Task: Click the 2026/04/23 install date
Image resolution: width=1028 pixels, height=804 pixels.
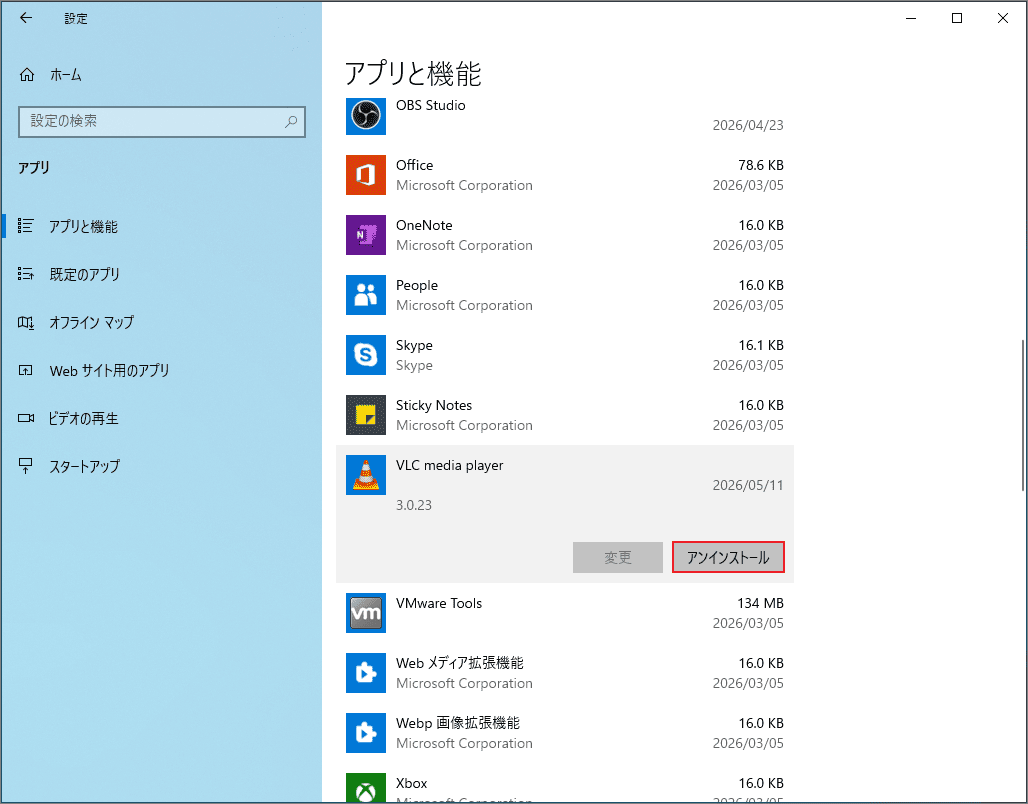Action: point(748,125)
